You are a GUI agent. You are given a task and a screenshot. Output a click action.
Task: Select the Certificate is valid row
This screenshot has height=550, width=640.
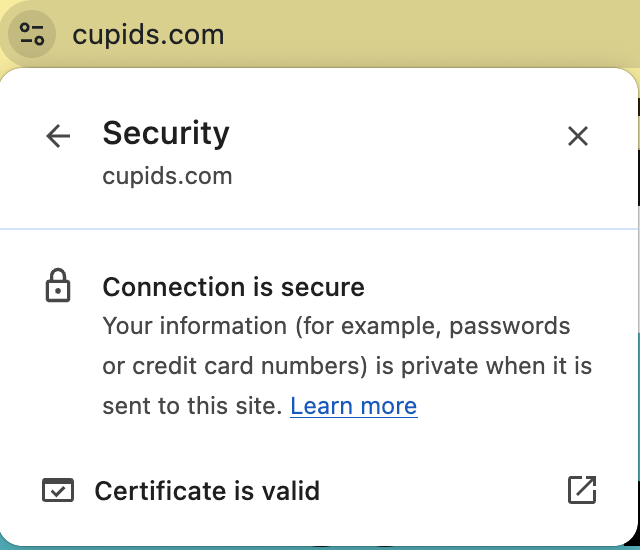click(x=206, y=491)
